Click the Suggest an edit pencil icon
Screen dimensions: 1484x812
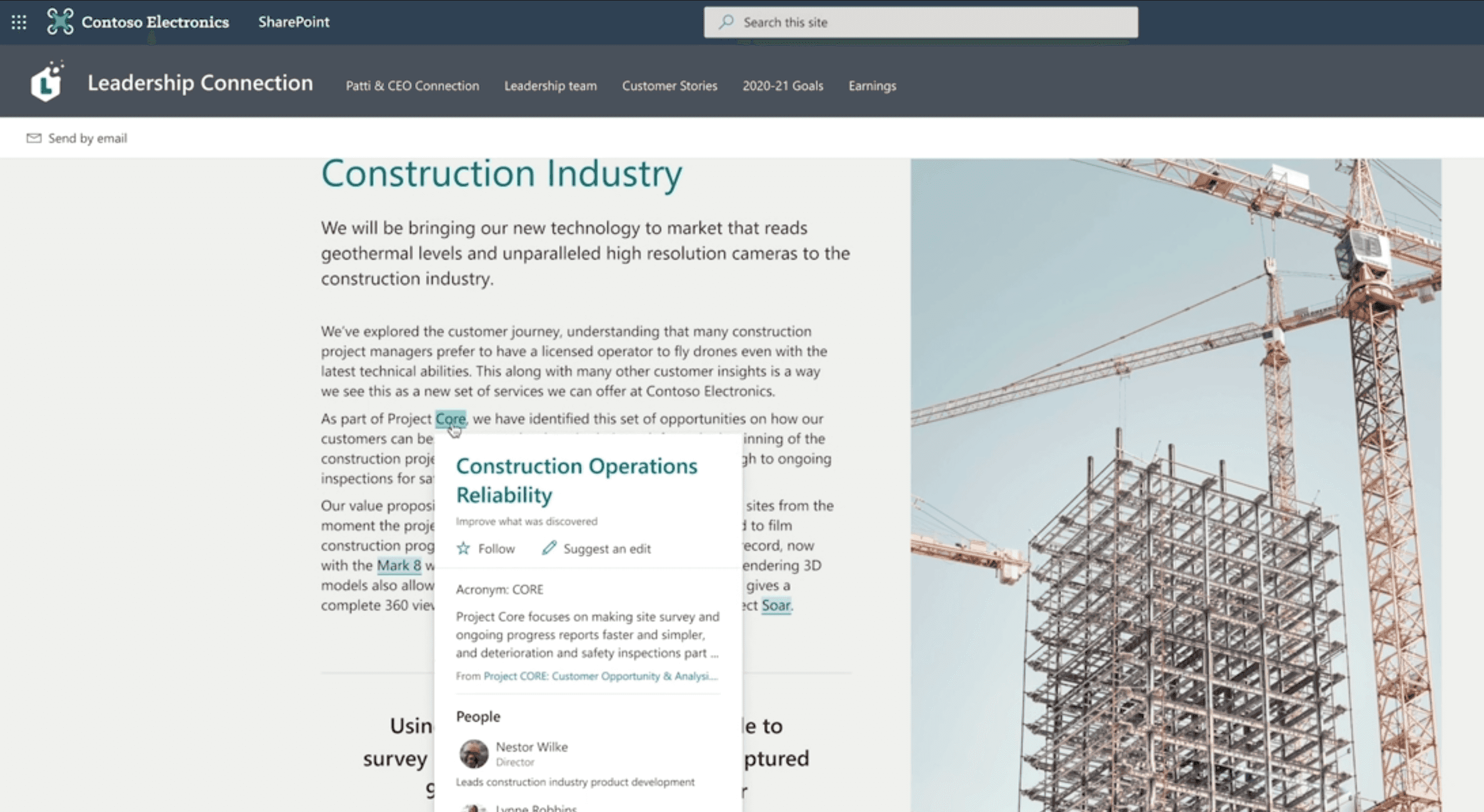(x=549, y=548)
